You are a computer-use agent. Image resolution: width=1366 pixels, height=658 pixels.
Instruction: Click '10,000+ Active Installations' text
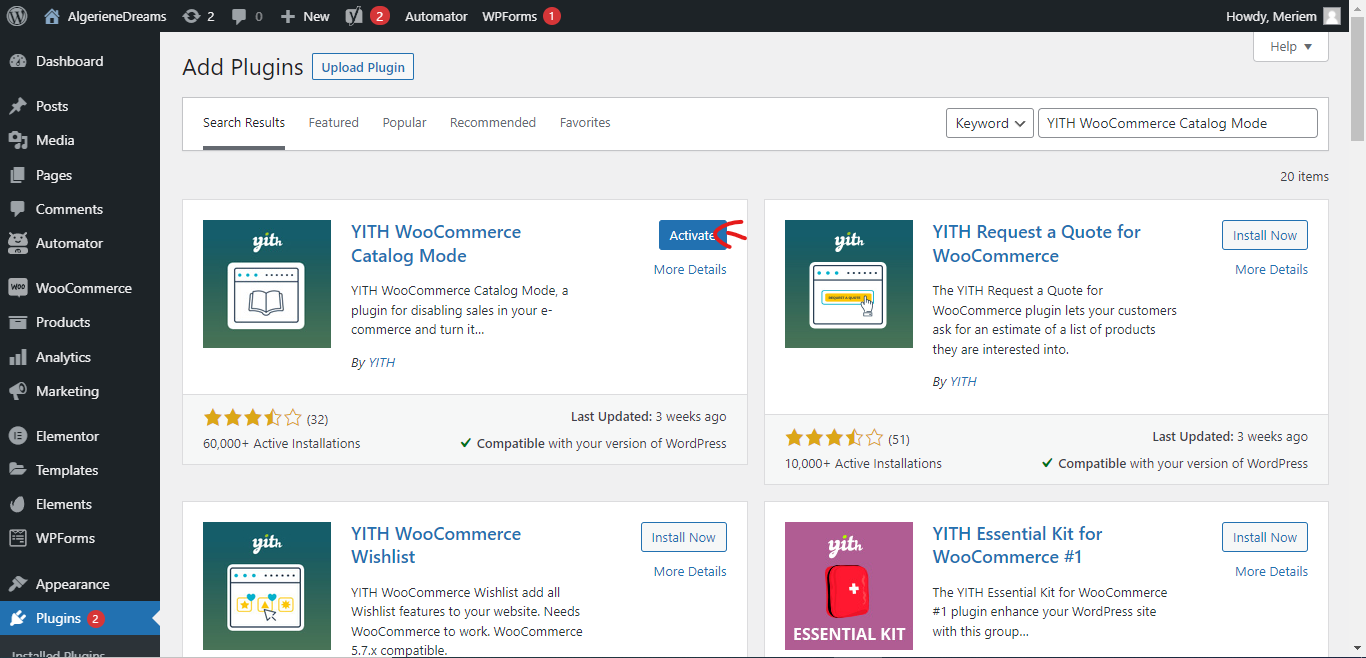click(x=863, y=463)
